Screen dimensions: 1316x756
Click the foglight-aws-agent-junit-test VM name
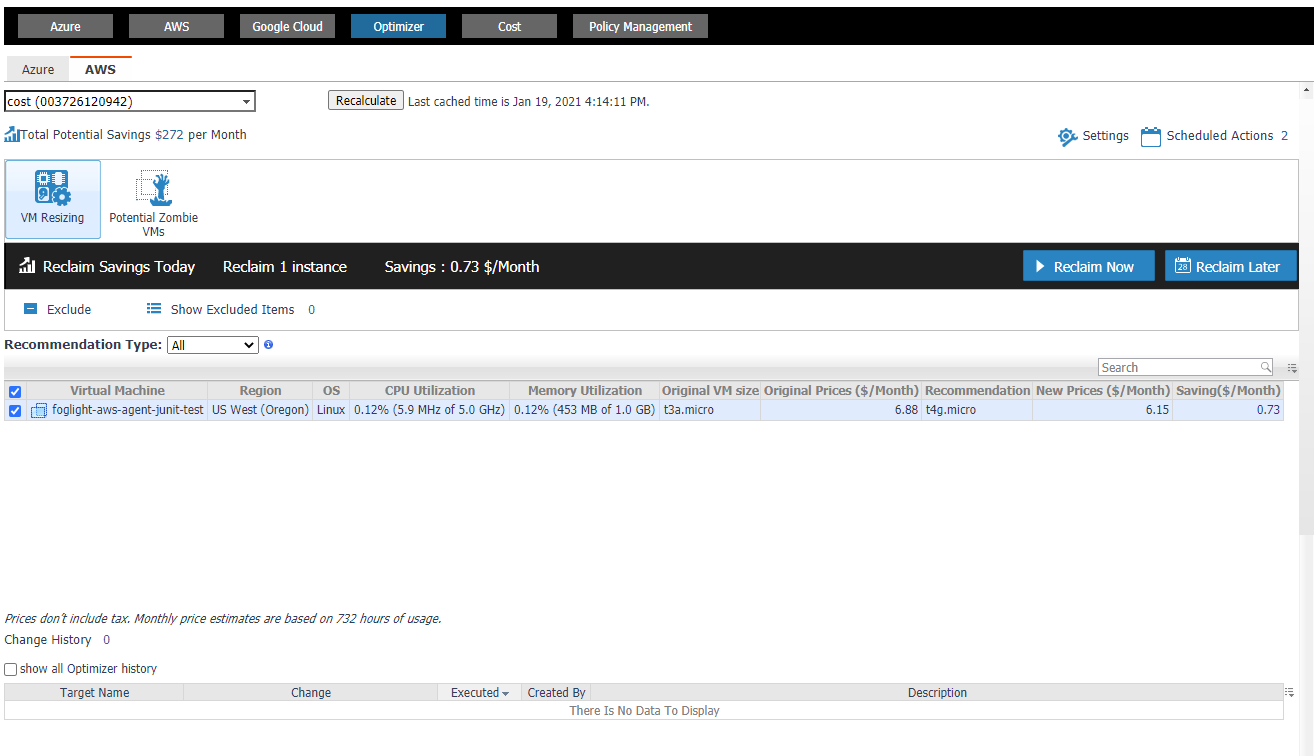coord(128,410)
